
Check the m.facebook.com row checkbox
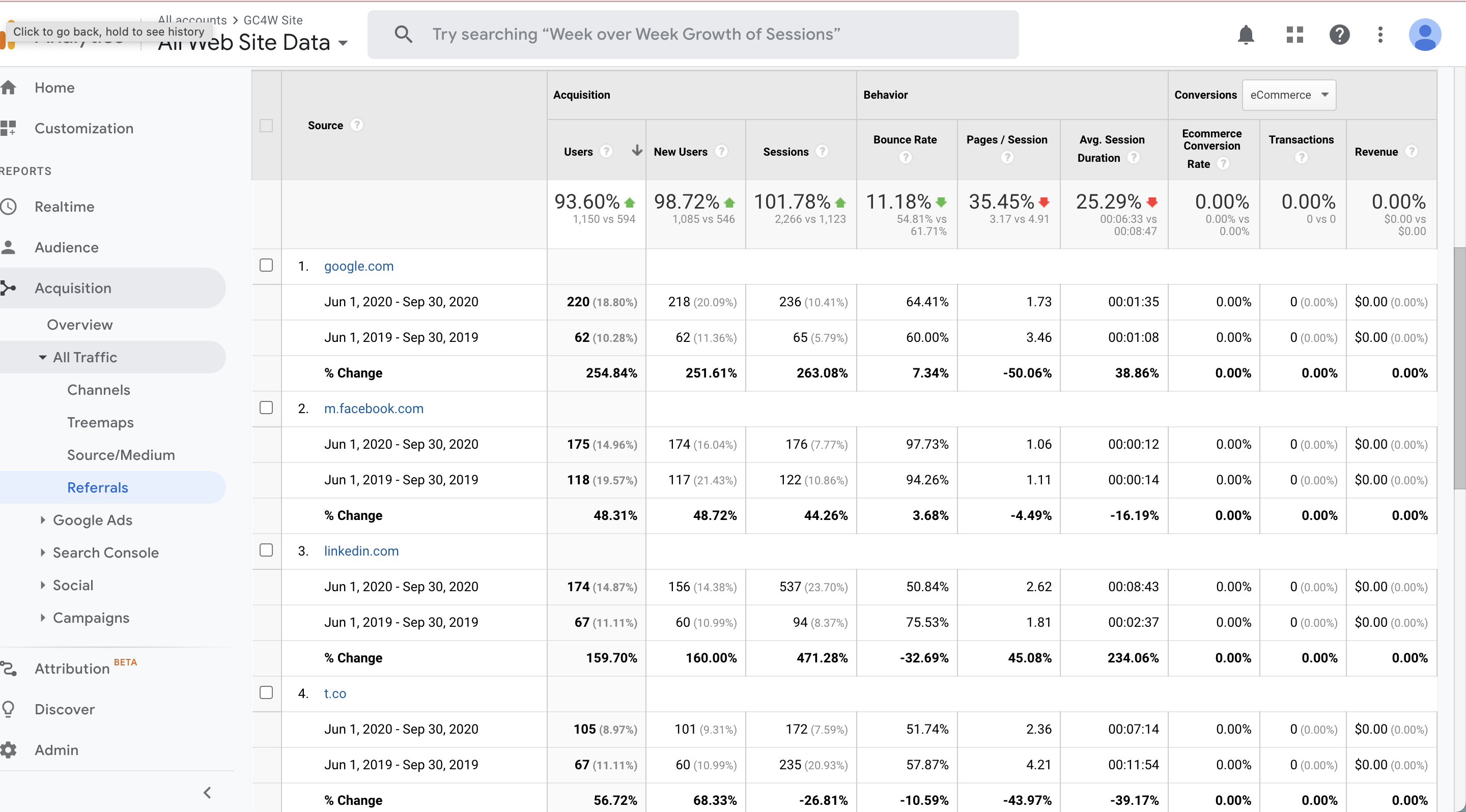pos(266,408)
